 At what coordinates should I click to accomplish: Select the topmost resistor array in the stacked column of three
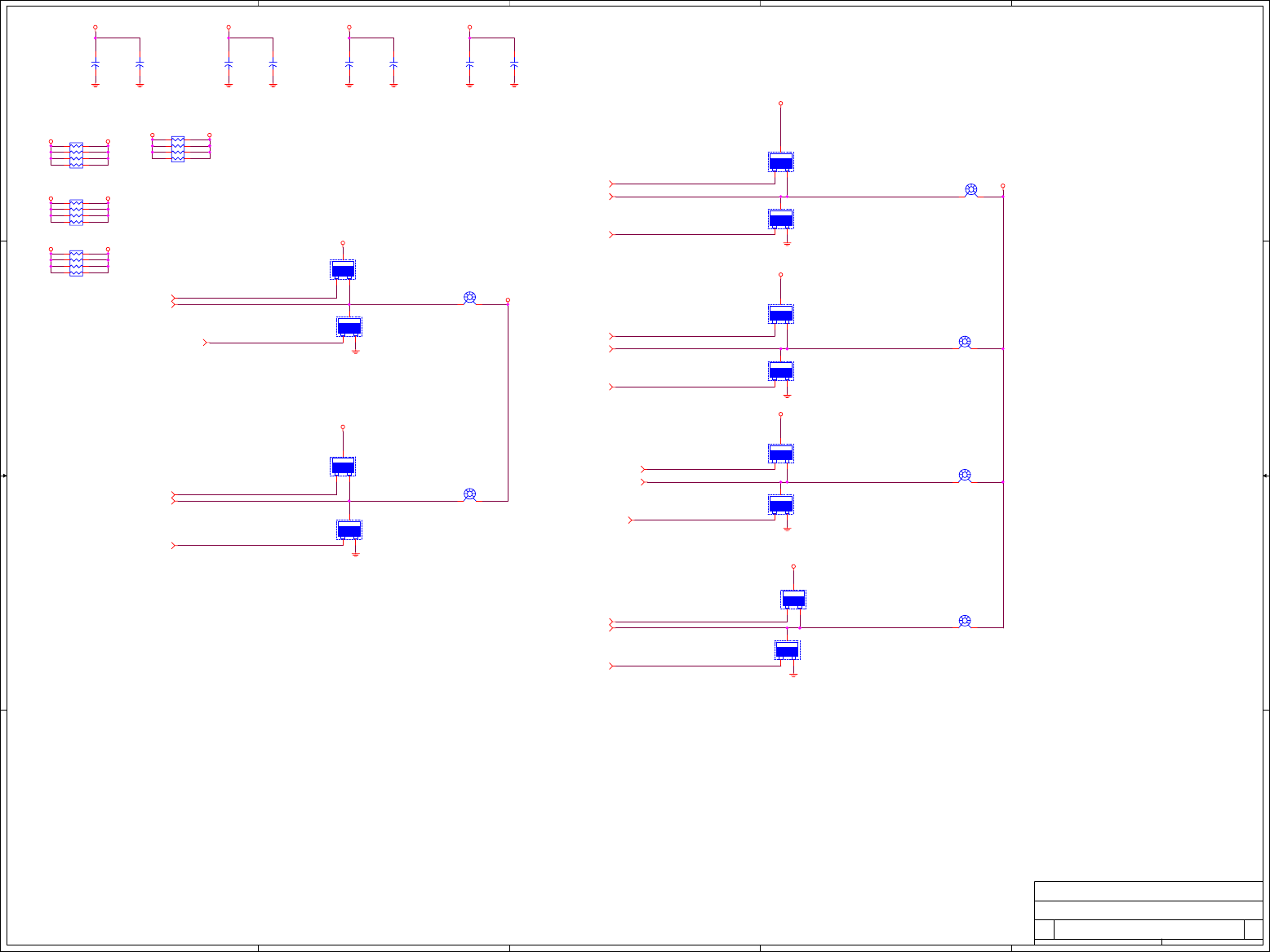[x=76, y=155]
